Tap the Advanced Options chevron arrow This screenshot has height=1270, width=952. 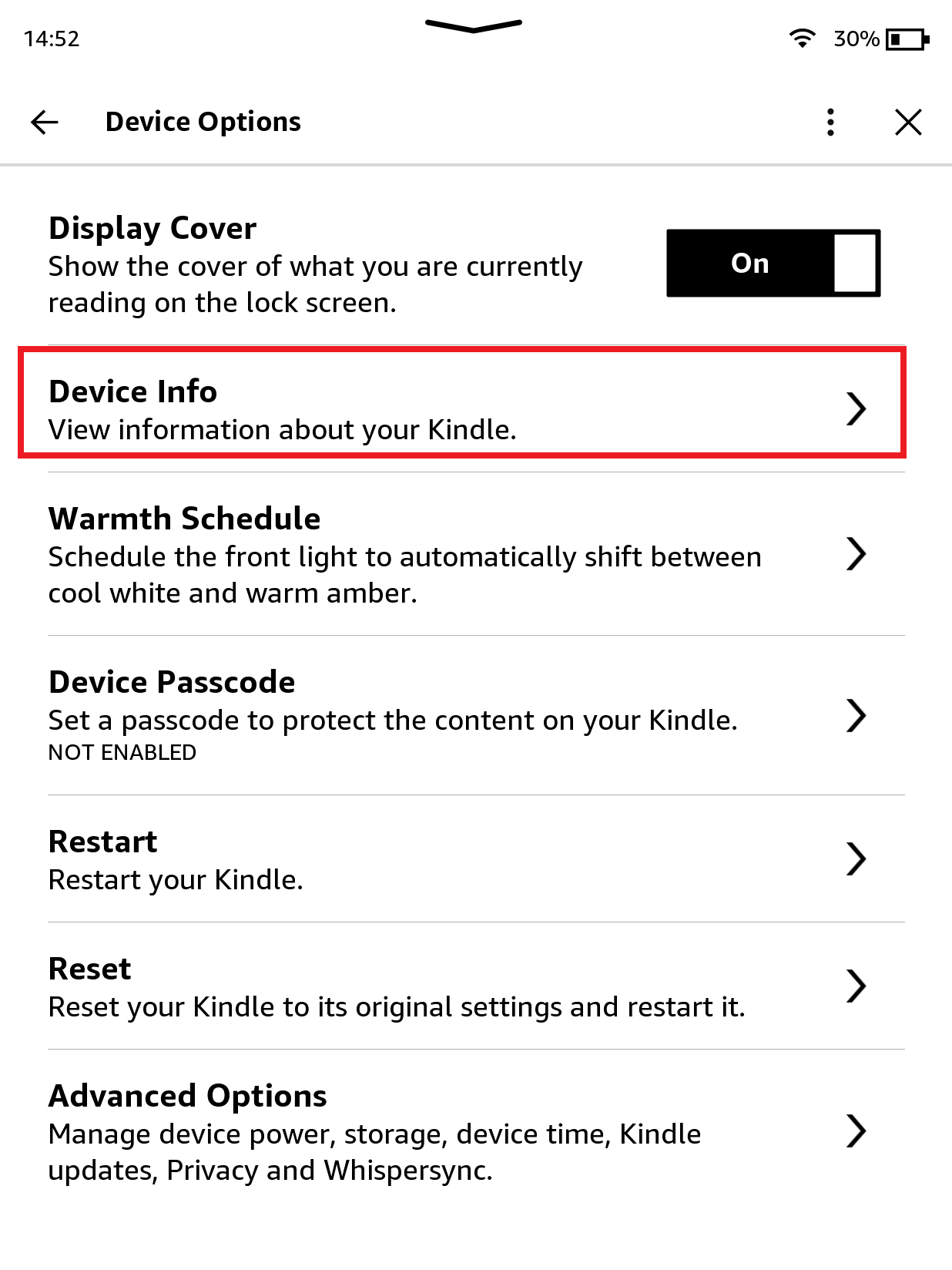pyautogui.click(x=856, y=1131)
